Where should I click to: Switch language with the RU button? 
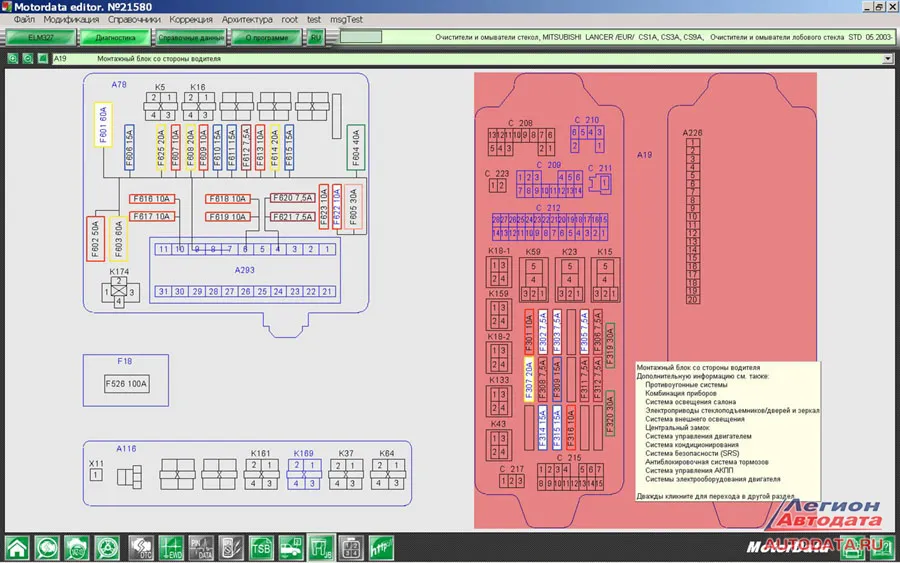[x=316, y=37]
